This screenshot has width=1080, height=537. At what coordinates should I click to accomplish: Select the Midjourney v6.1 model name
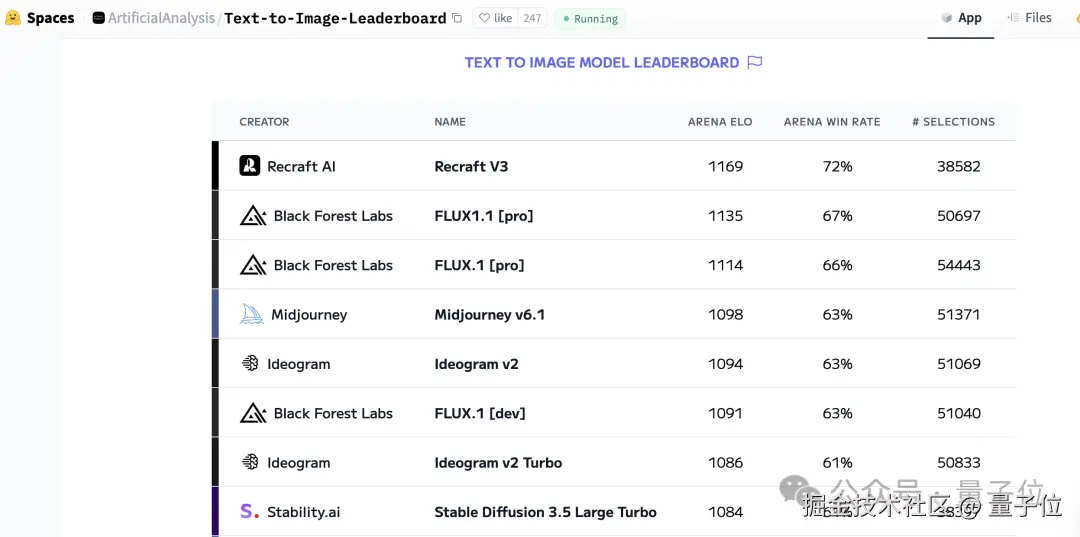(x=489, y=315)
